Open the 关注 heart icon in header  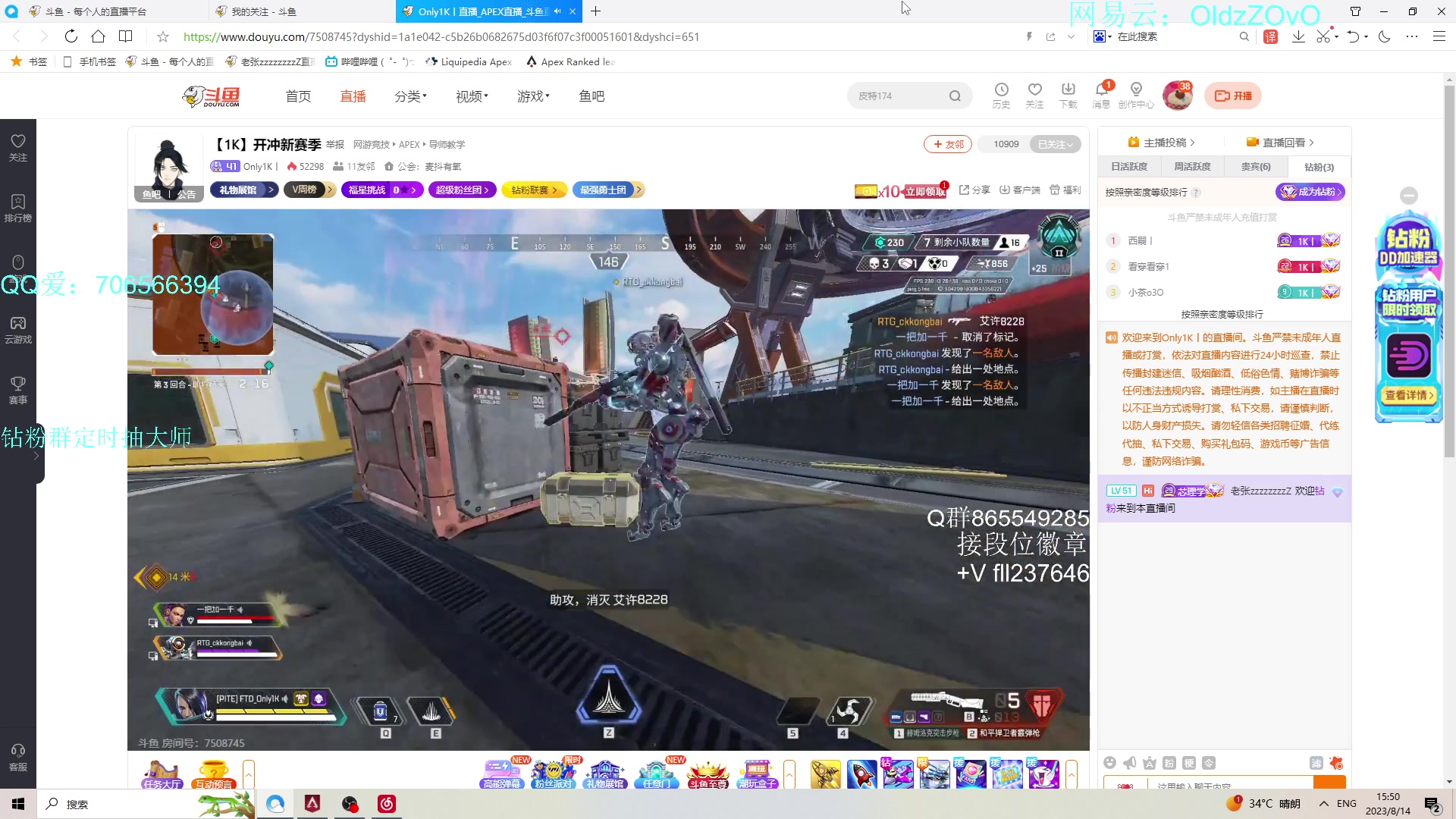coord(1034,96)
